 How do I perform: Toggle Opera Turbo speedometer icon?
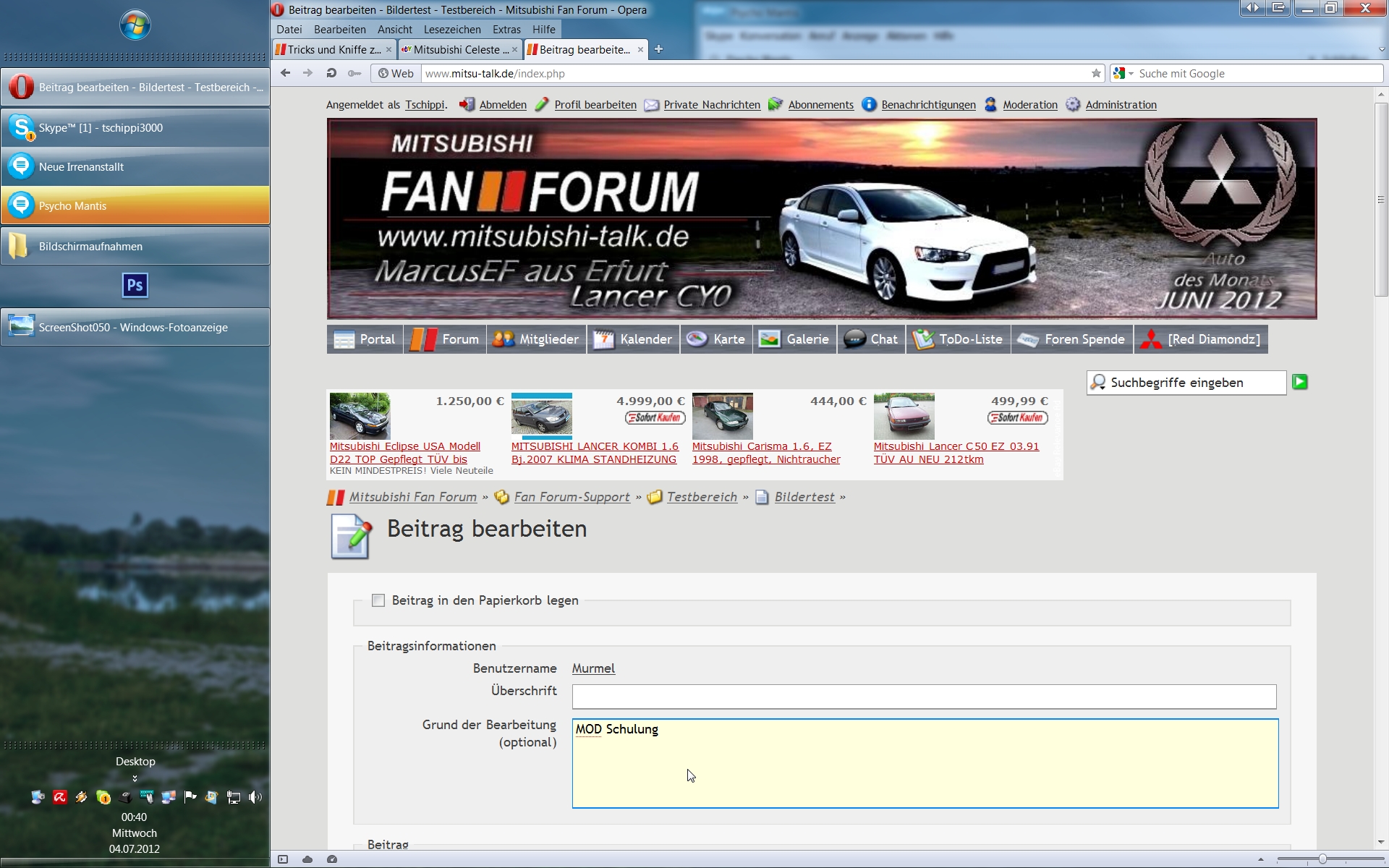coord(332,859)
